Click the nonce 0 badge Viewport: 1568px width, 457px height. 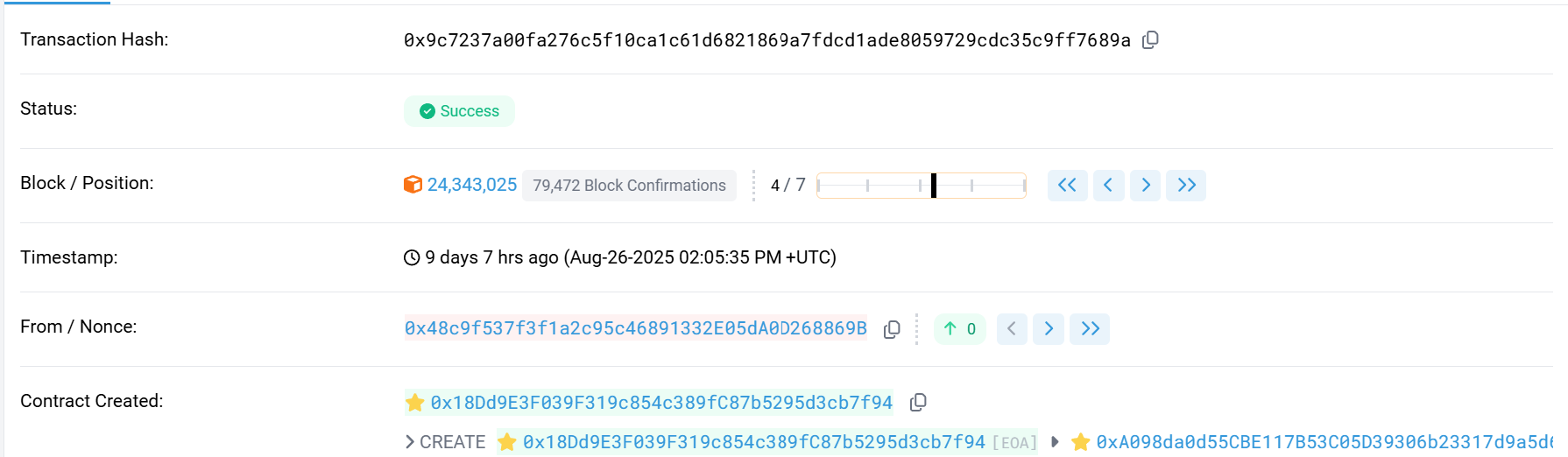click(x=960, y=328)
